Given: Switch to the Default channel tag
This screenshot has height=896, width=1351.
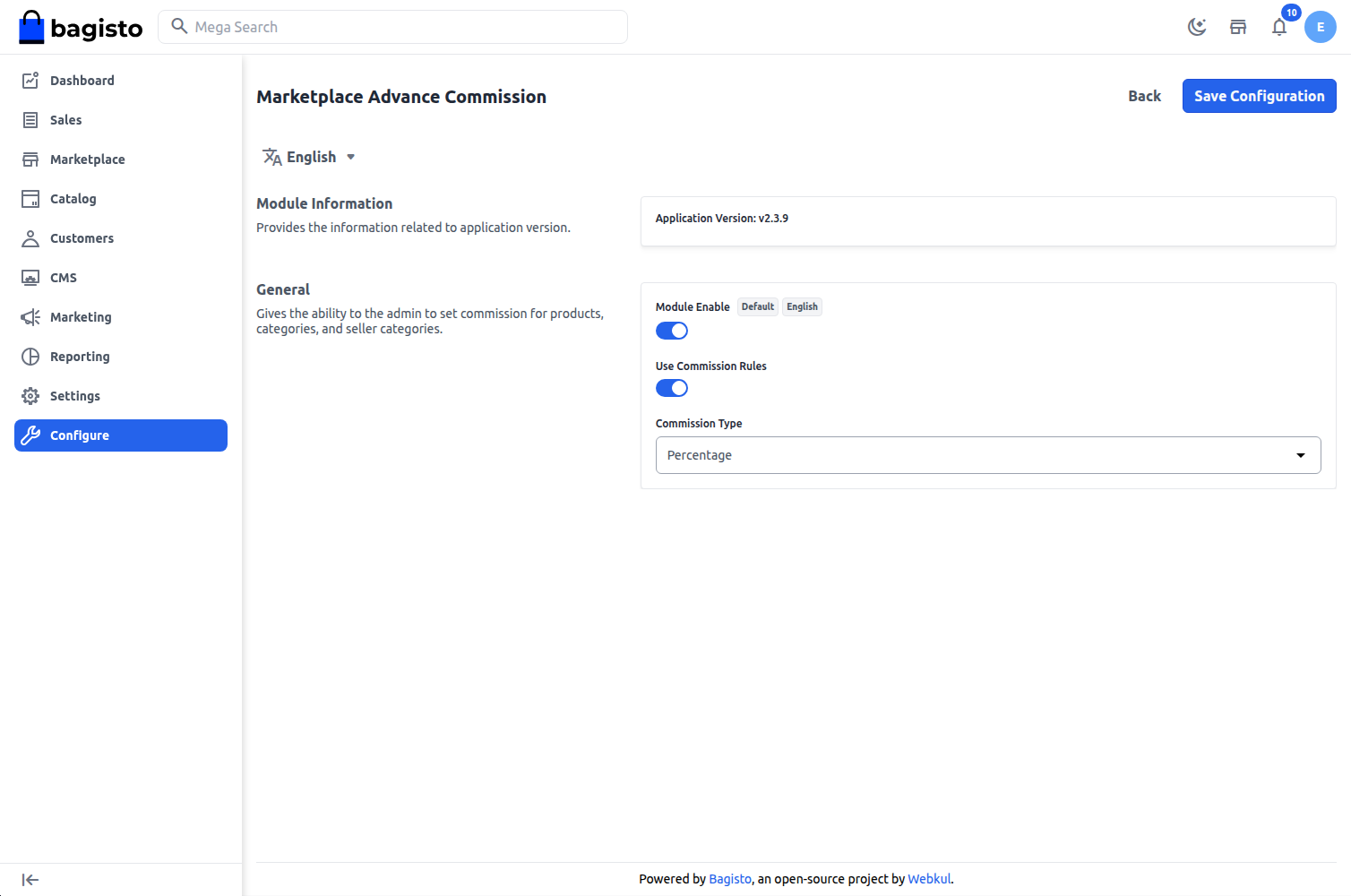Looking at the screenshot, I should coord(757,306).
